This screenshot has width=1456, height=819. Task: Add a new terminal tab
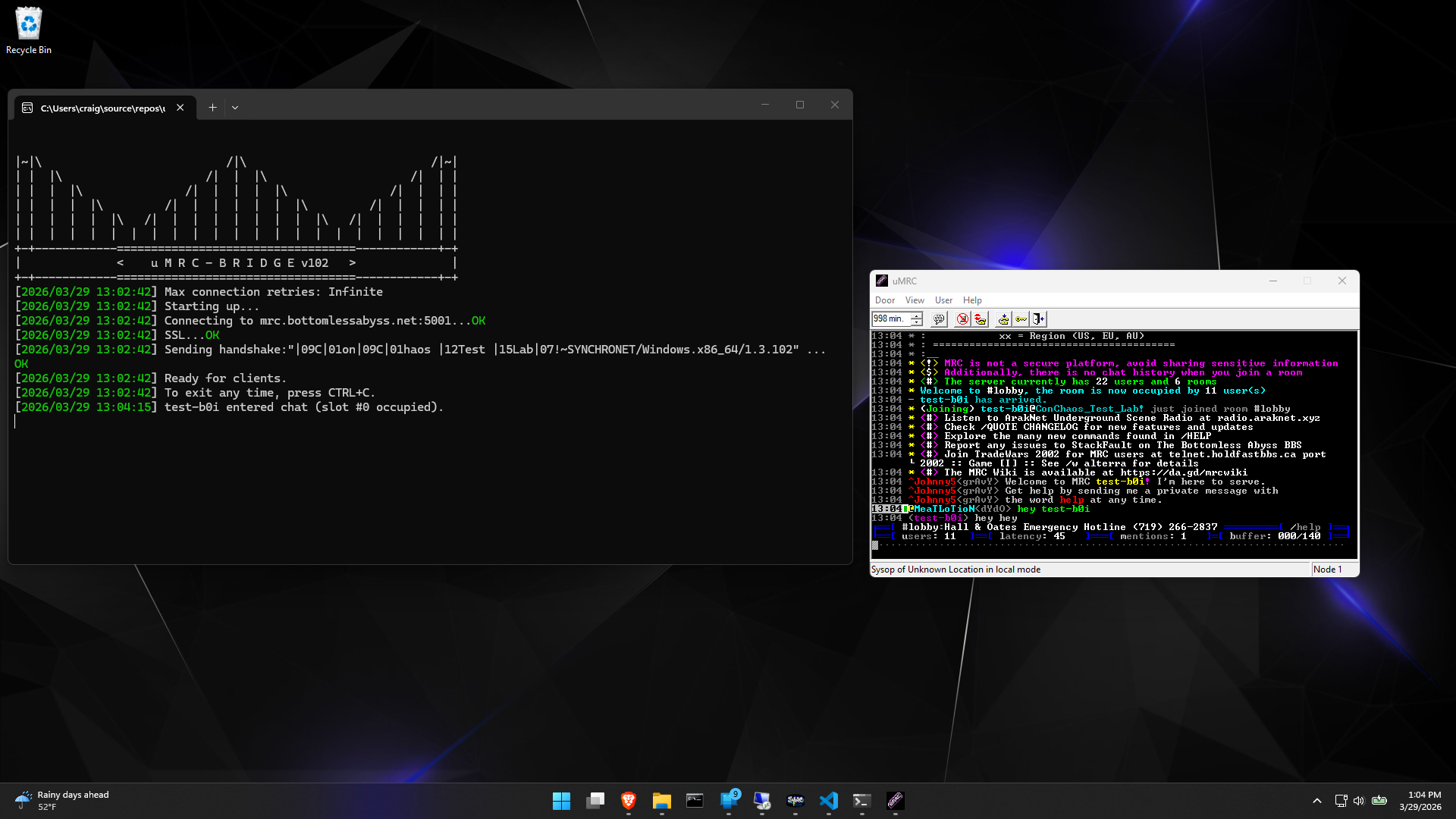(x=212, y=108)
